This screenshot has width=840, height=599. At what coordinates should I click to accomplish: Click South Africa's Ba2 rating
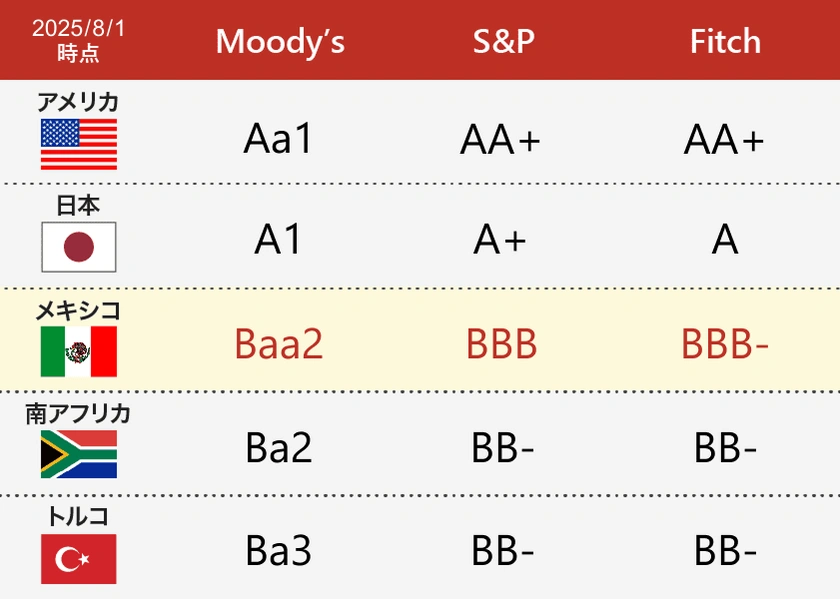pos(279,449)
